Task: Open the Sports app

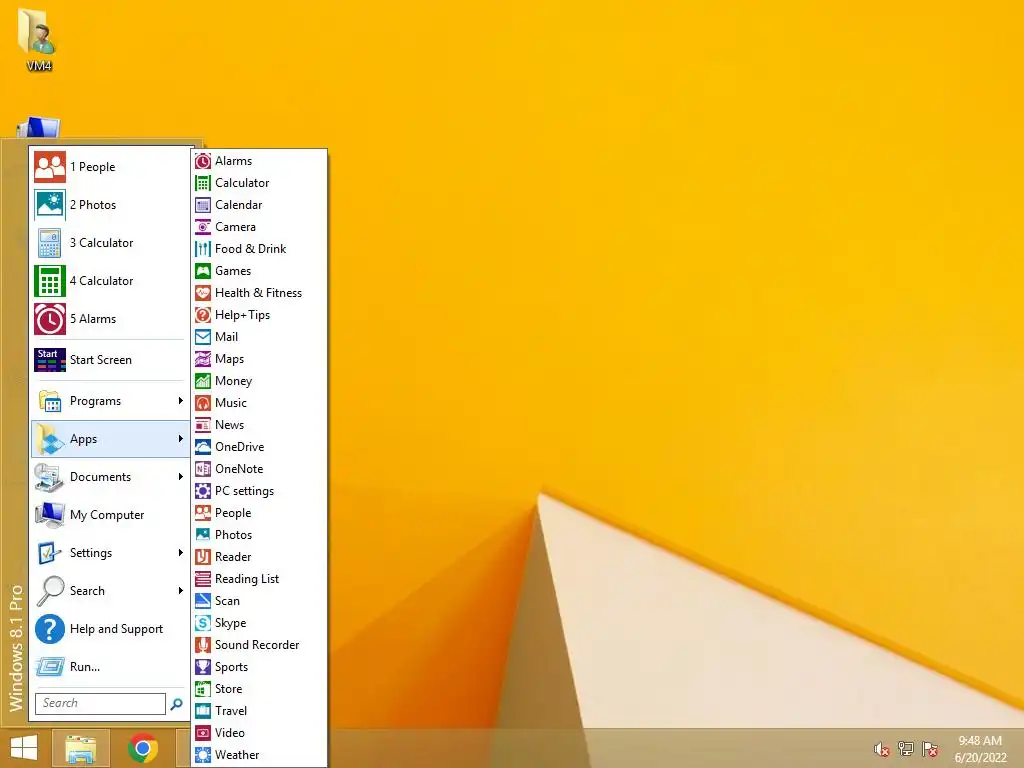Action: 259,667
